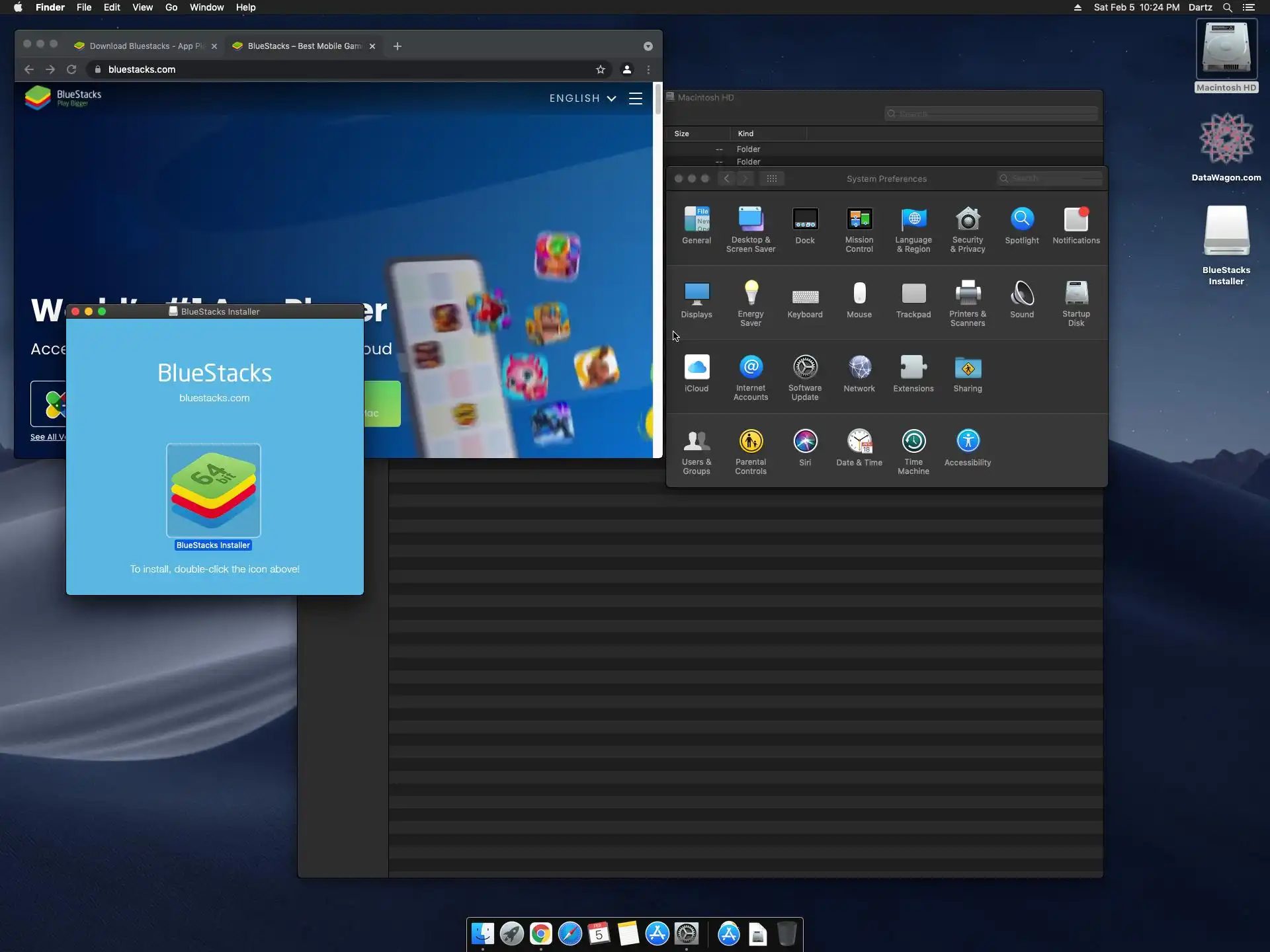Bookmark this page with star icon

pyautogui.click(x=600, y=69)
